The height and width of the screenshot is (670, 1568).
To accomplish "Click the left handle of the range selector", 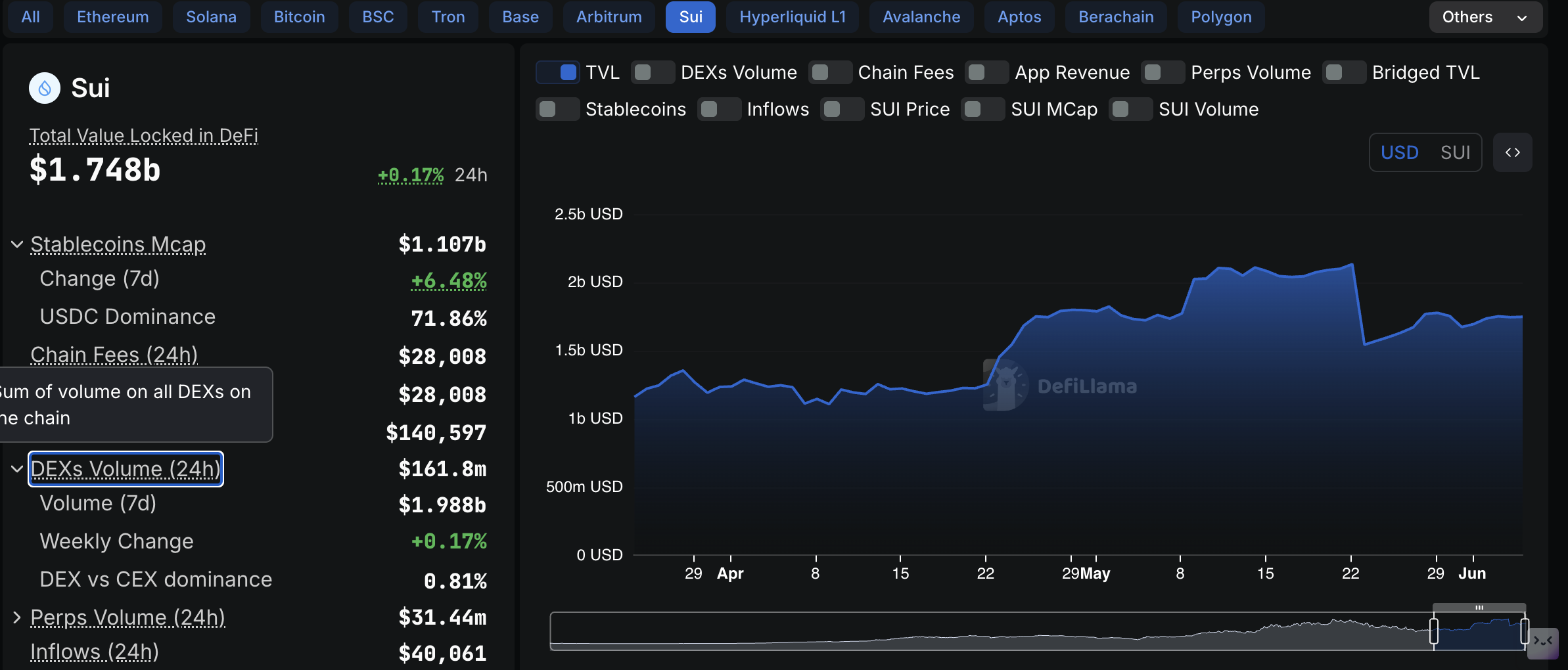I will pos(1433,631).
